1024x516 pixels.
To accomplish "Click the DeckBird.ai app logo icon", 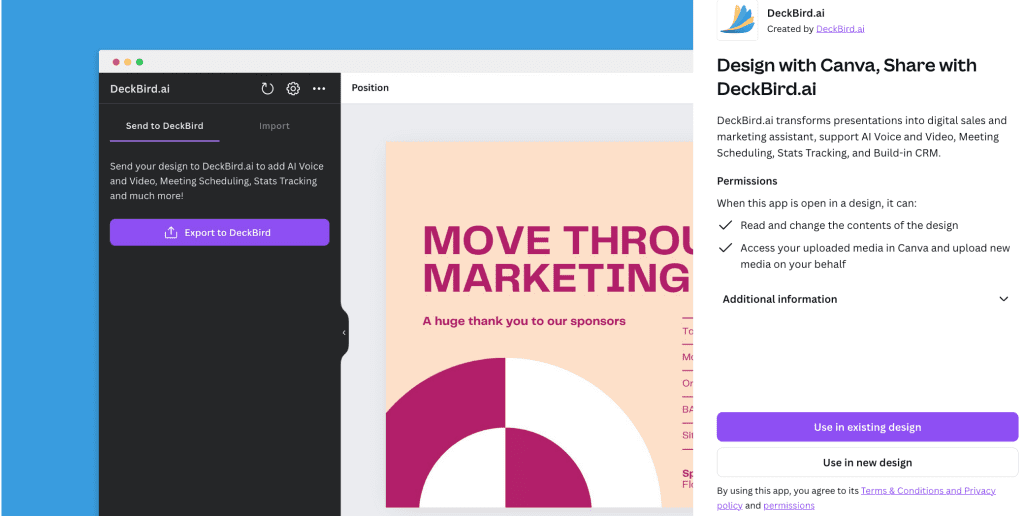I will [x=737, y=19].
